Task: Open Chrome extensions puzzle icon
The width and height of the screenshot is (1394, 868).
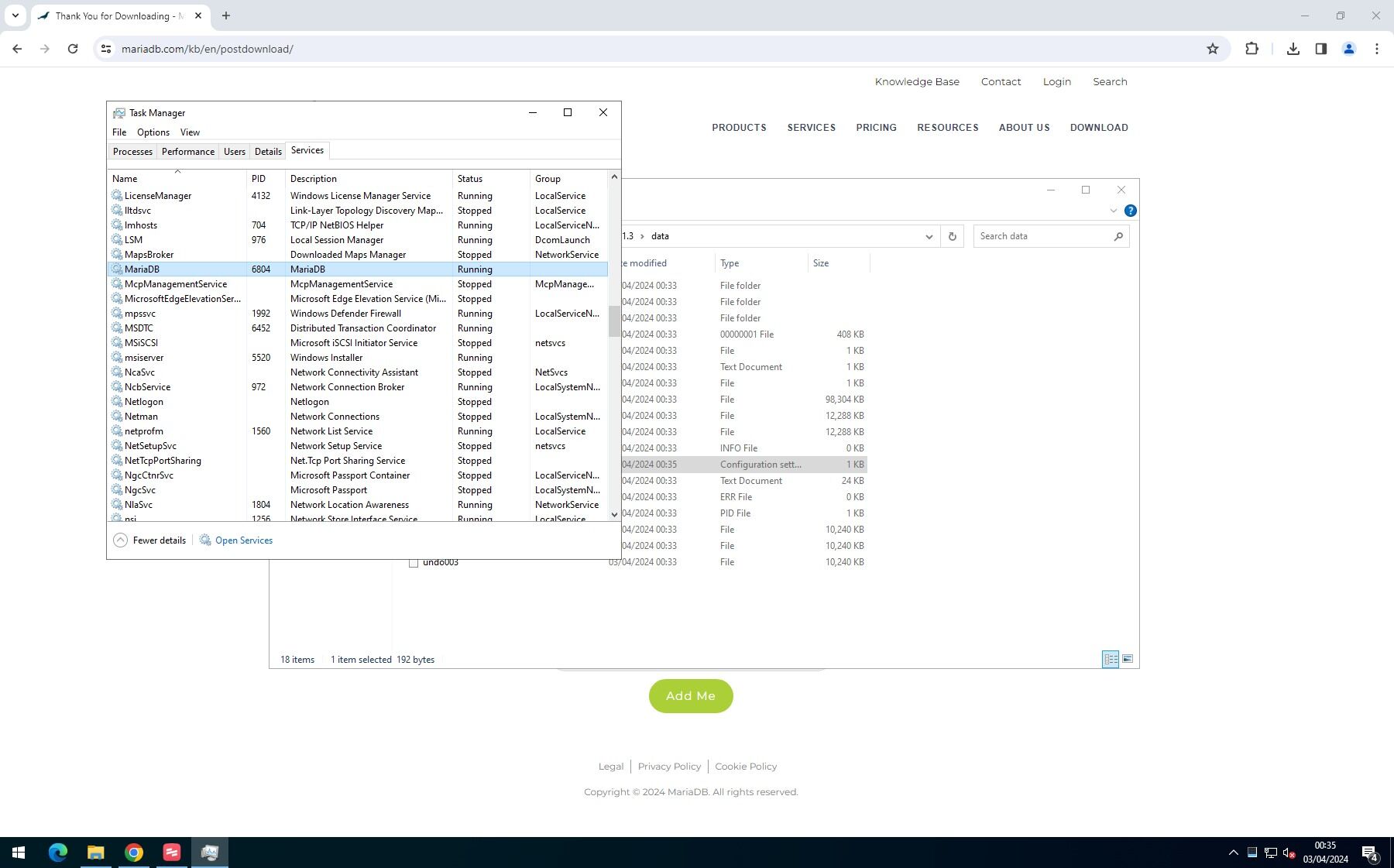Action: (1252, 49)
